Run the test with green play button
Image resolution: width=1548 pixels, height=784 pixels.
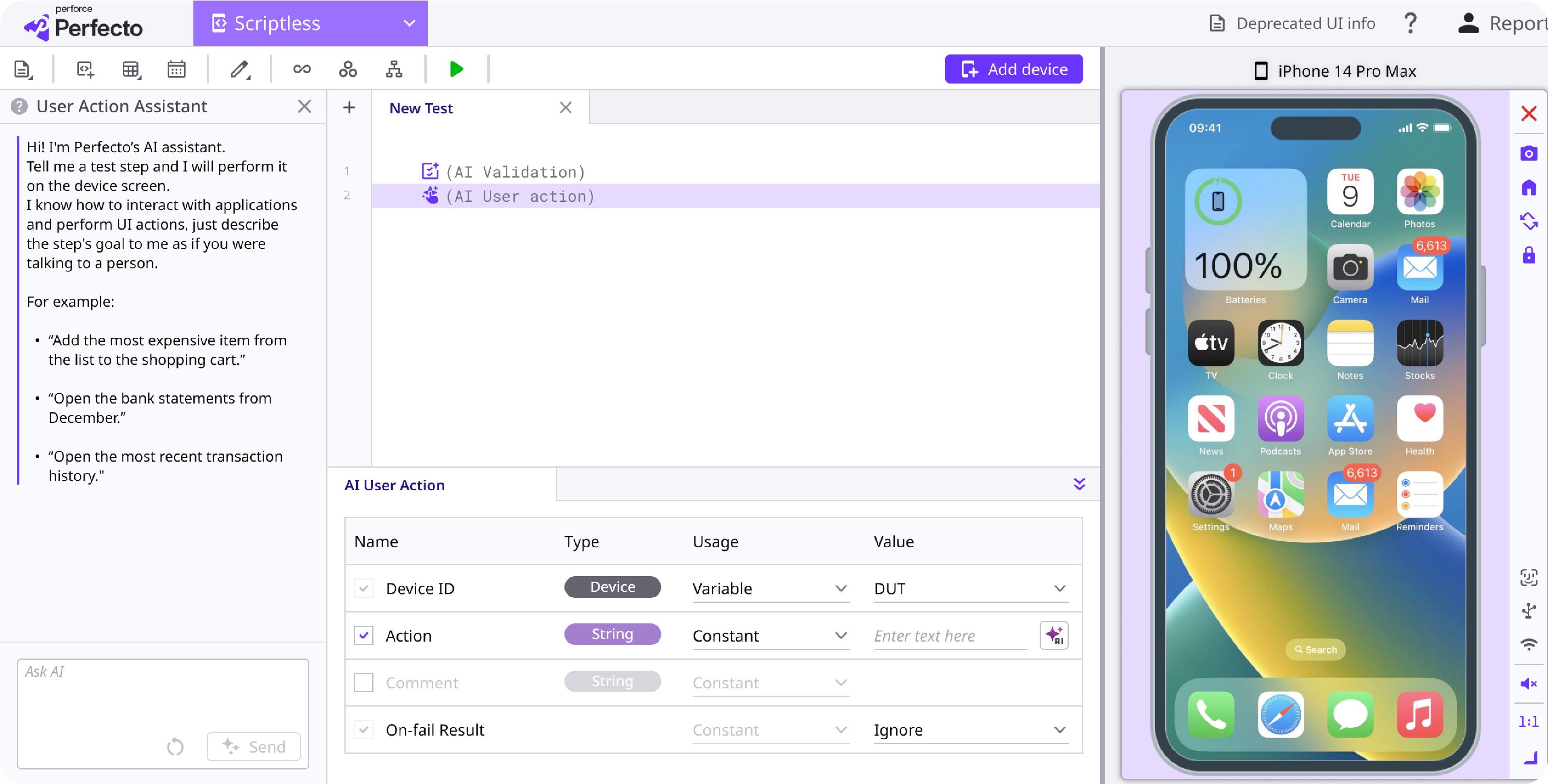456,70
